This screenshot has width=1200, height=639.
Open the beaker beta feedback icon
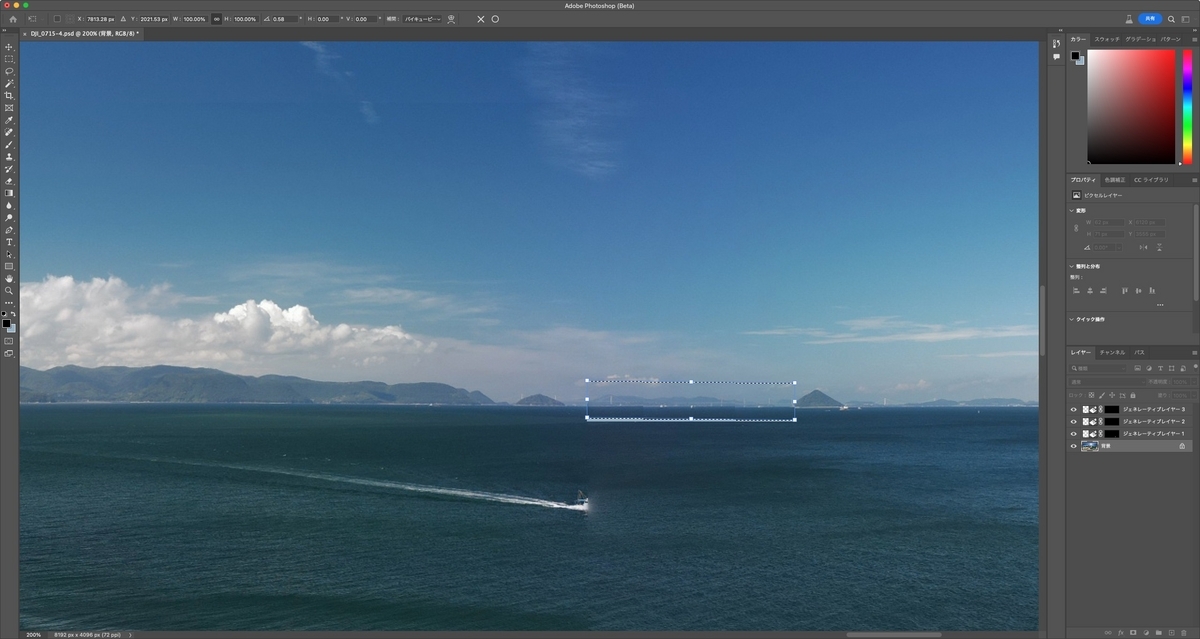point(1129,19)
